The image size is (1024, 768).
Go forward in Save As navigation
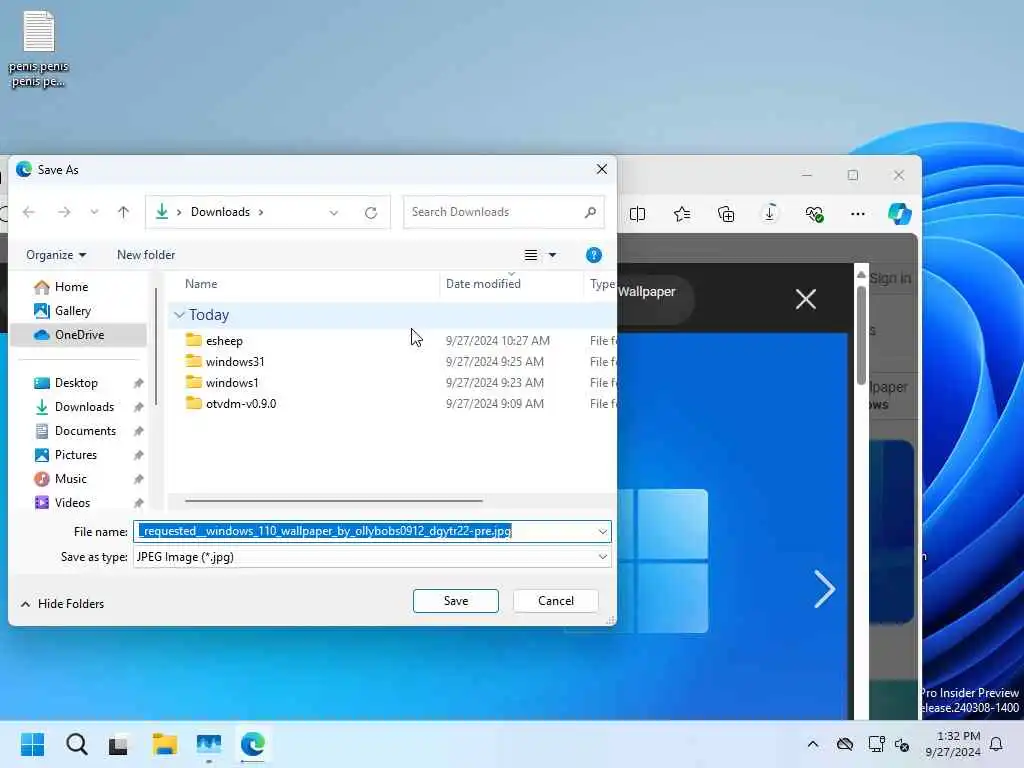click(x=63, y=212)
